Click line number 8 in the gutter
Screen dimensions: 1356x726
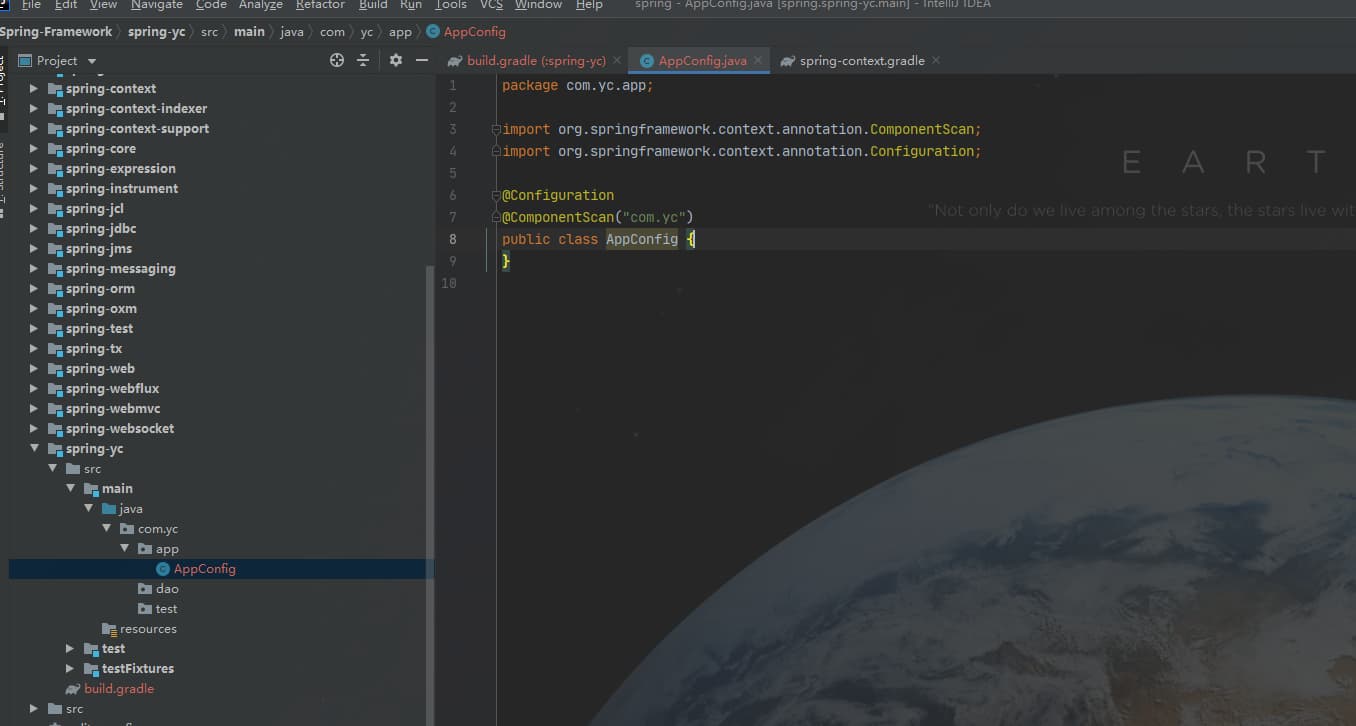[453, 239]
